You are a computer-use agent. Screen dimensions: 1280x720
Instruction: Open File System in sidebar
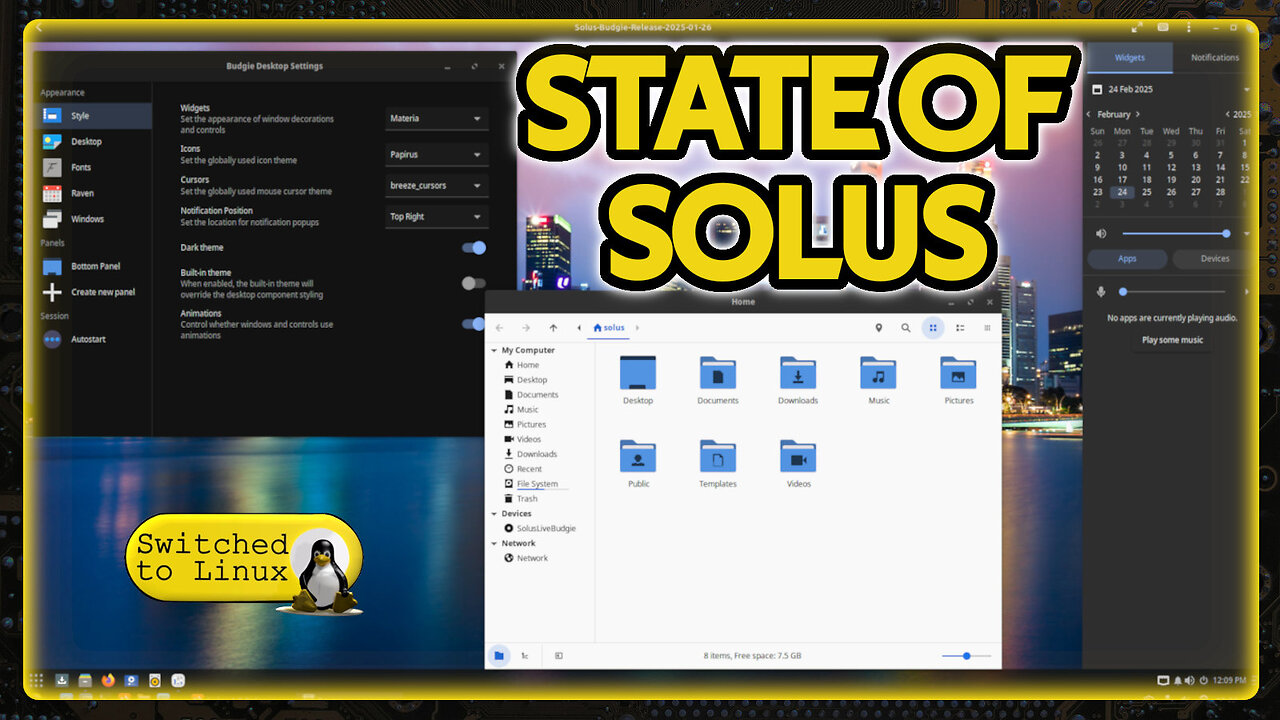coord(537,484)
